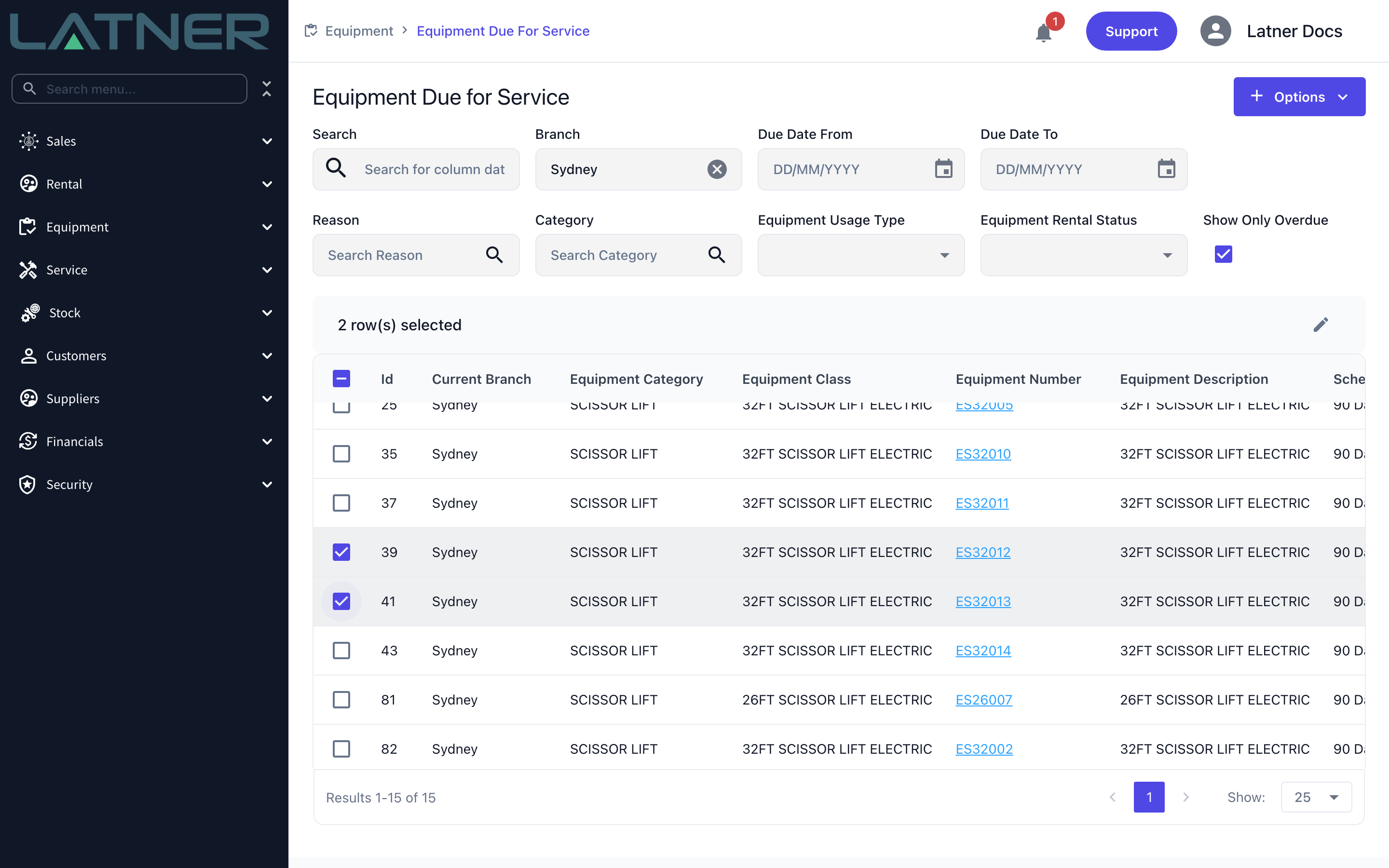Click the Customers person icon in sidebar
The image size is (1389, 868).
click(28, 355)
